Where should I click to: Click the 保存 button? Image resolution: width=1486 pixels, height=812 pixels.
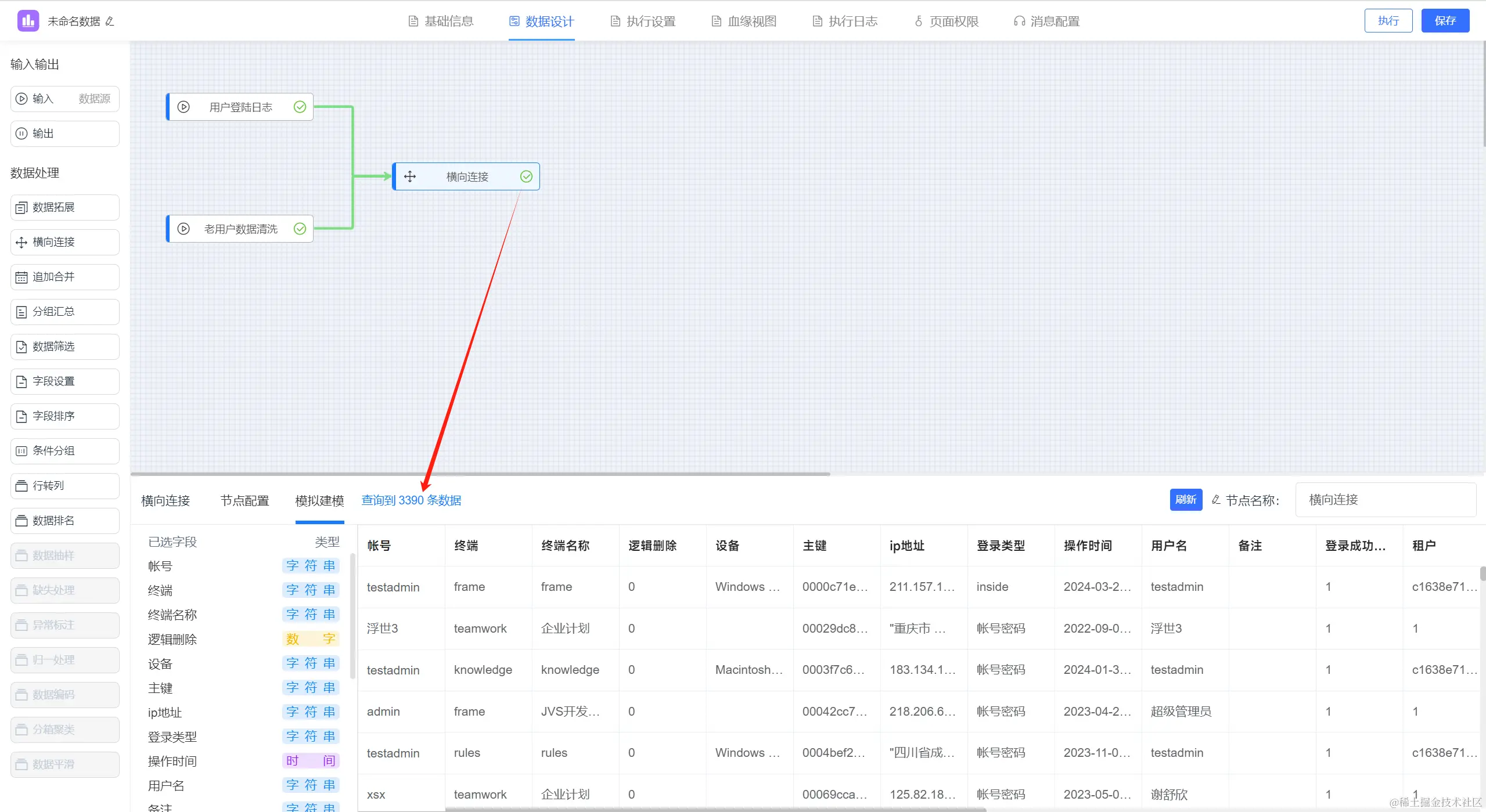coord(1445,21)
